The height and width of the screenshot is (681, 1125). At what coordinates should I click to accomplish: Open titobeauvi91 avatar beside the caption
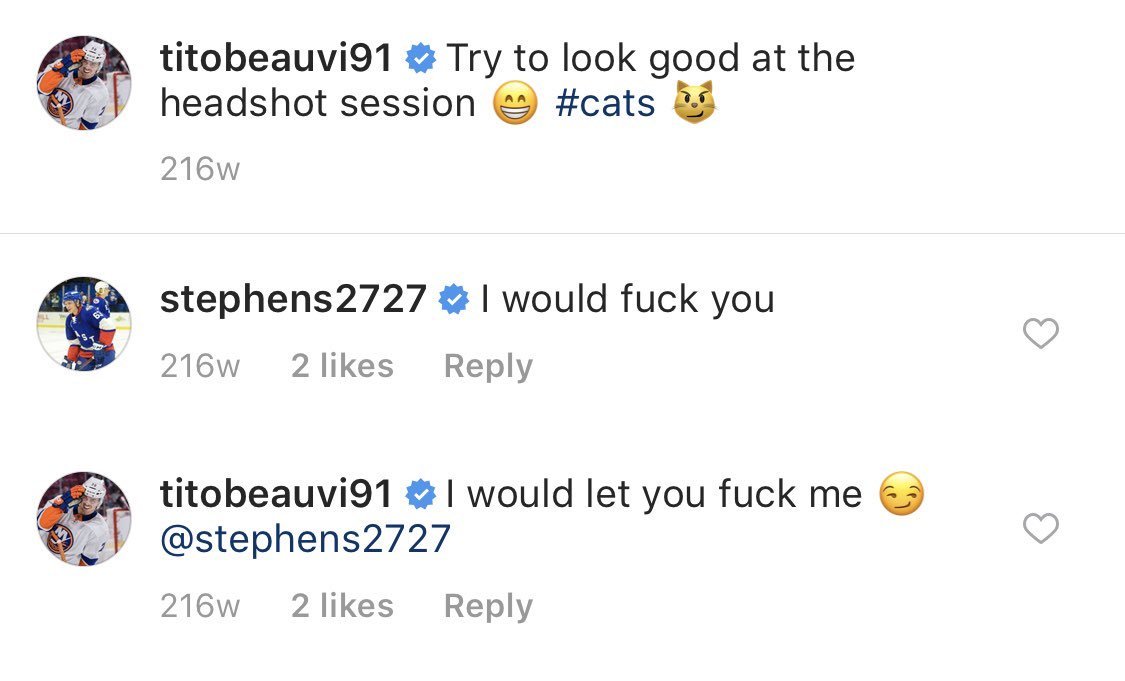[84, 84]
